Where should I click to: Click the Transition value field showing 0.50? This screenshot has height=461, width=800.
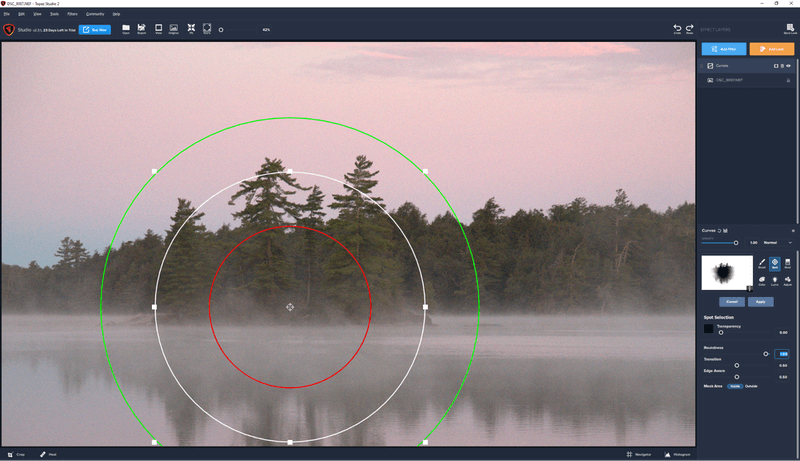click(x=783, y=365)
